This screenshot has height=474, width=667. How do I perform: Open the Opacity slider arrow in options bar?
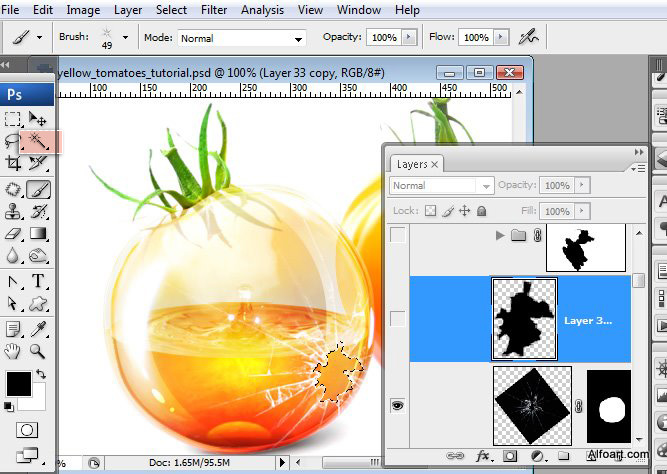pos(410,37)
